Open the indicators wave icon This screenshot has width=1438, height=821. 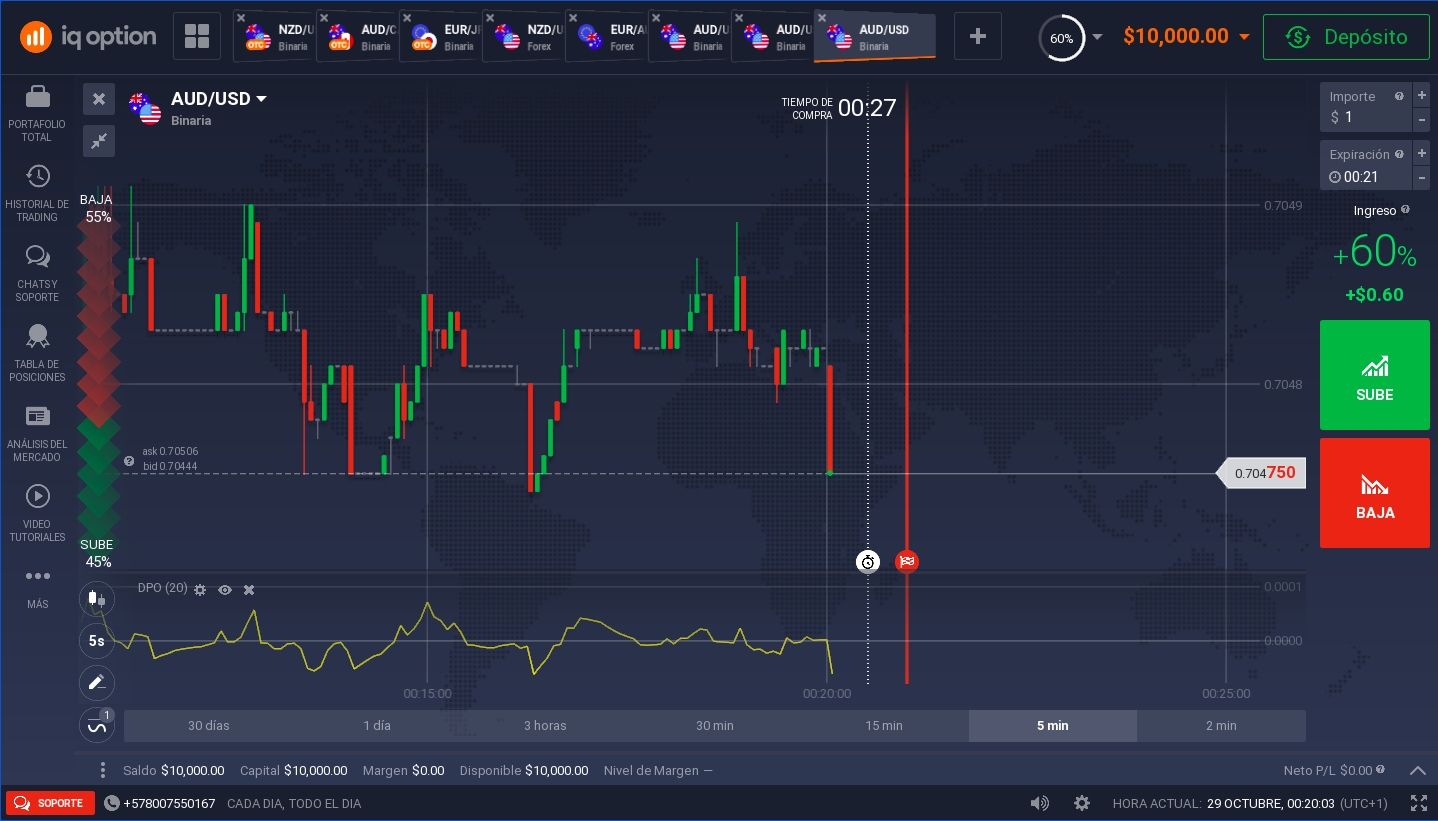pos(97,725)
